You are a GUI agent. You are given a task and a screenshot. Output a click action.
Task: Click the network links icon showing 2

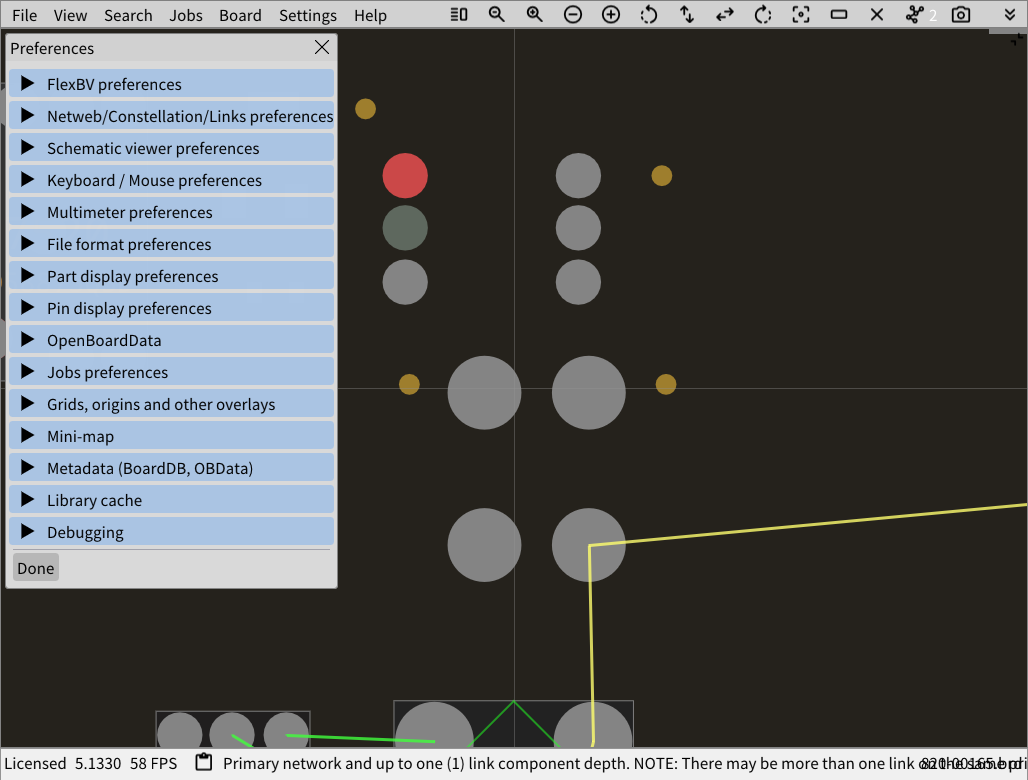914,15
